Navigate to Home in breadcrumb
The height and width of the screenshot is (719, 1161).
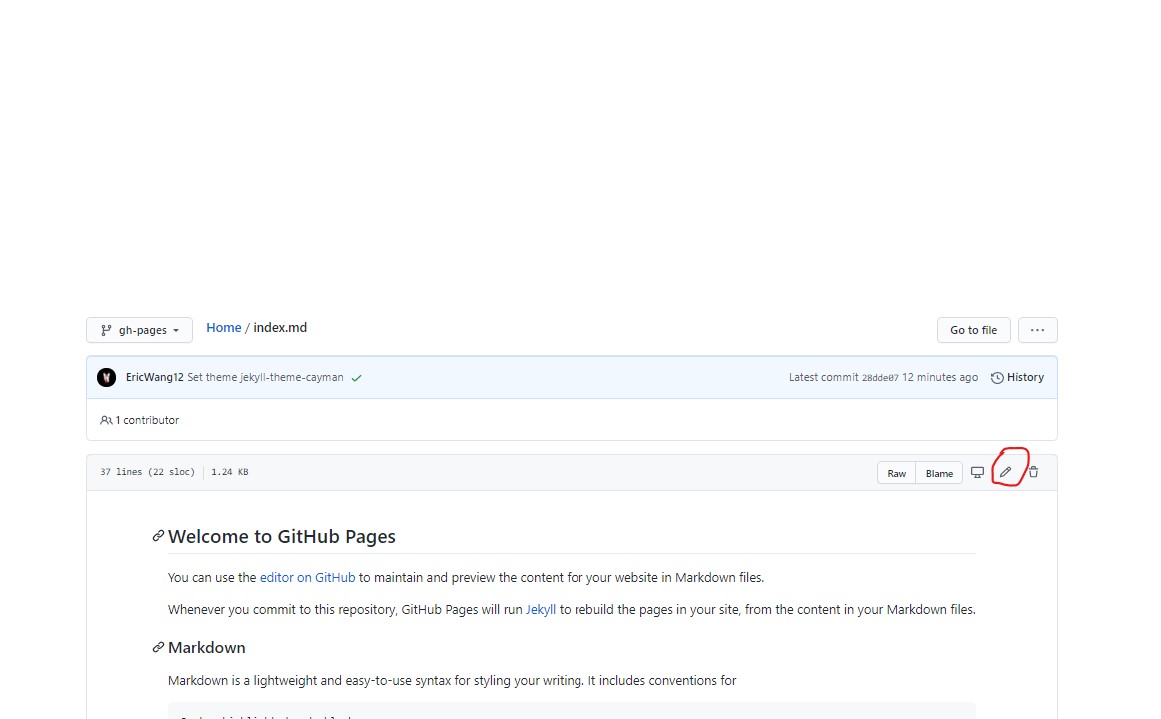(223, 328)
